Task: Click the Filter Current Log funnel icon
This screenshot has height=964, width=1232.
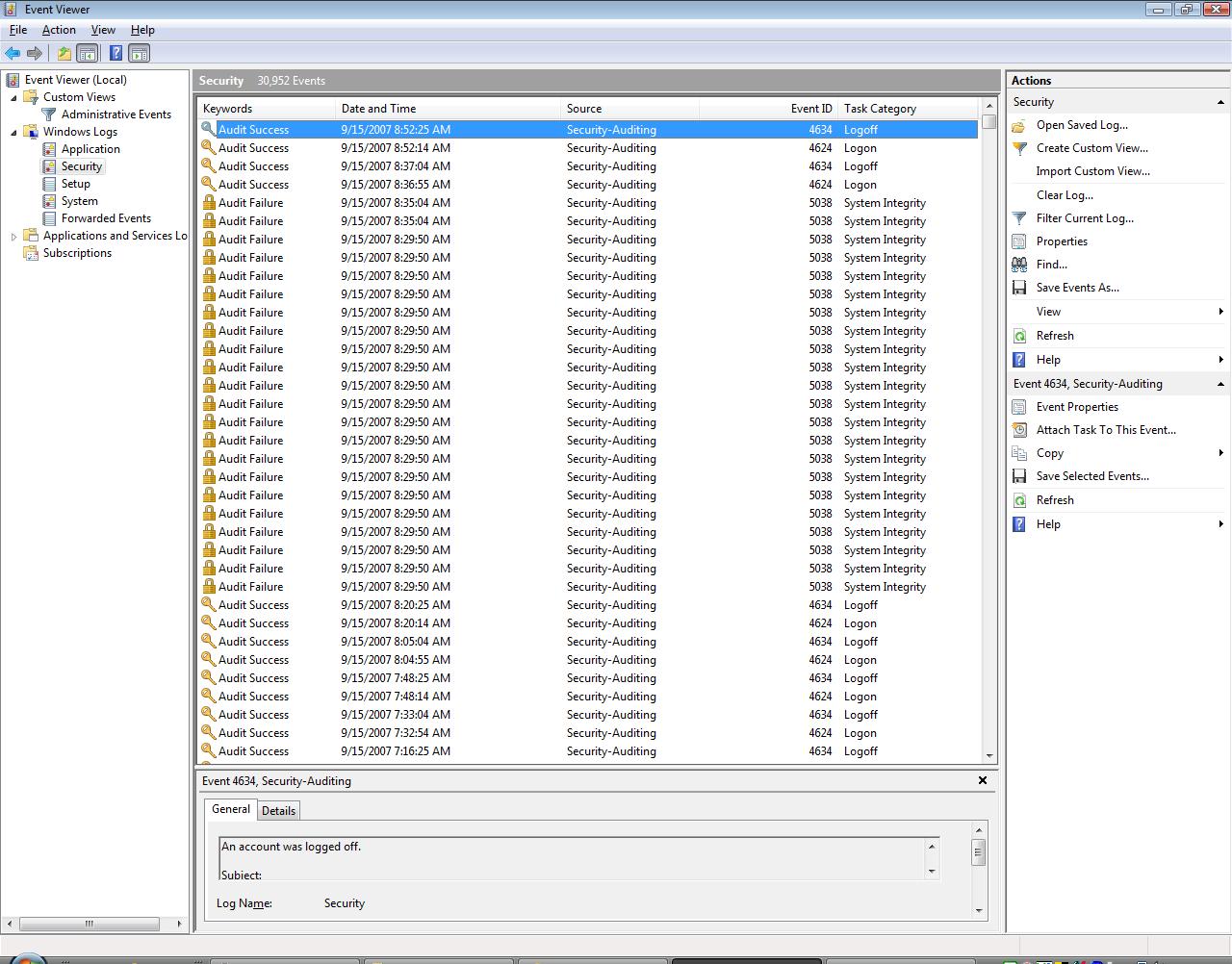Action: point(1019,218)
